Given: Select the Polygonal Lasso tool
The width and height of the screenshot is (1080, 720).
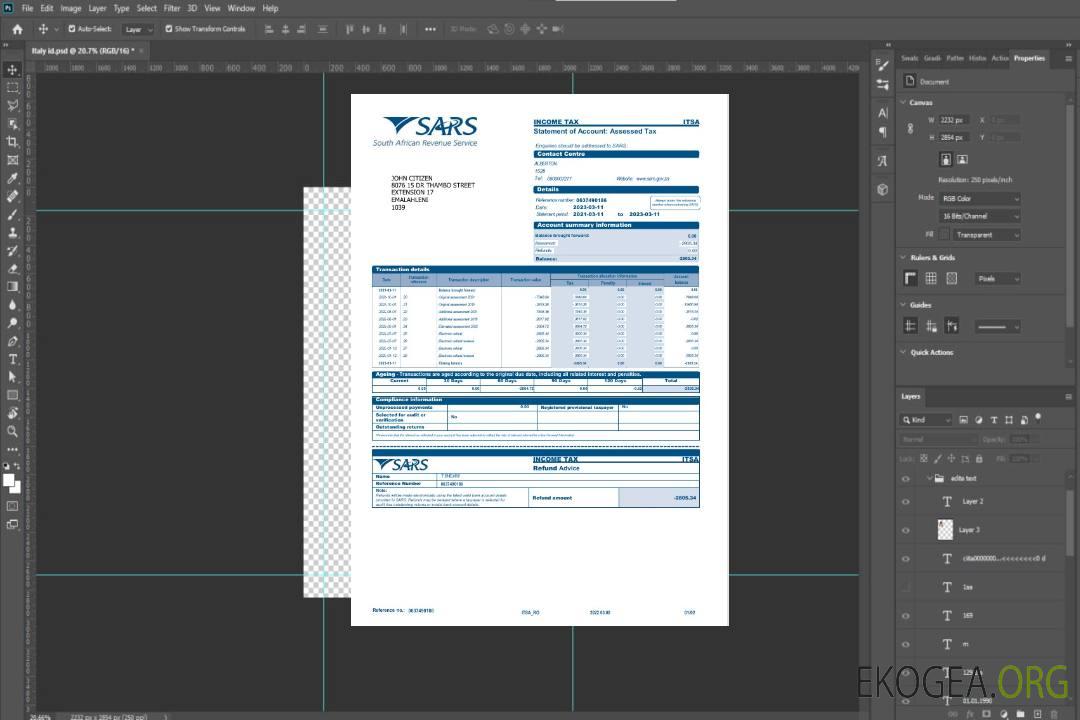Looking at the screenshot, I should 12,105.
